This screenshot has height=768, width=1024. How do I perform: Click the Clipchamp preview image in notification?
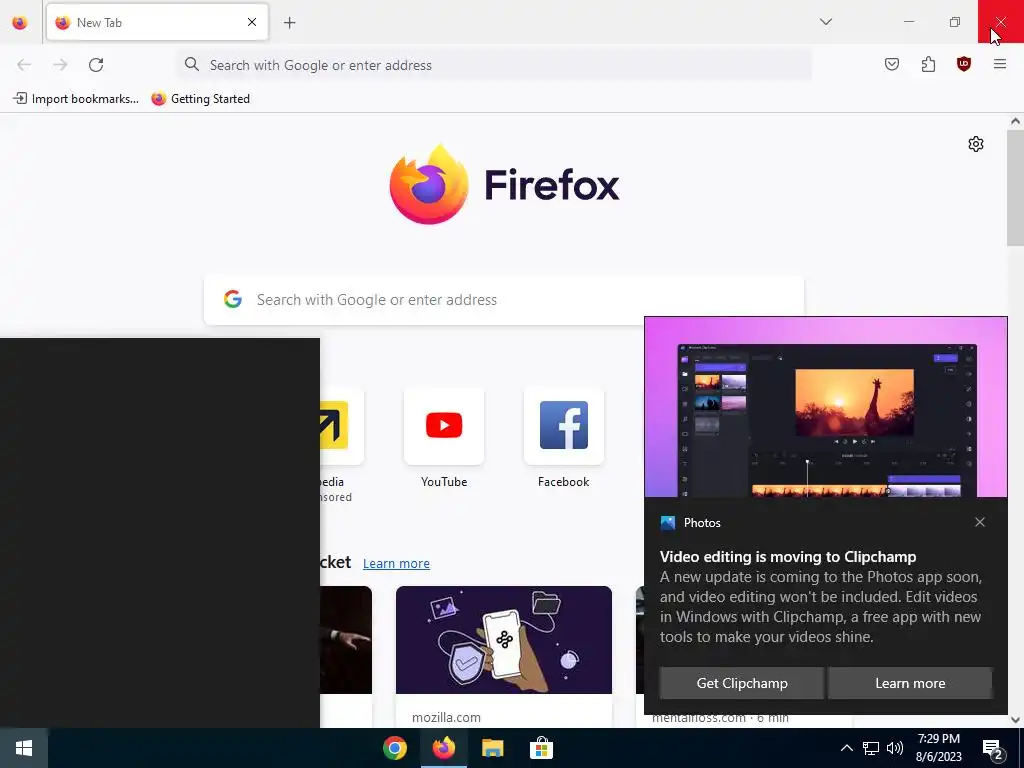click(825, 408)
